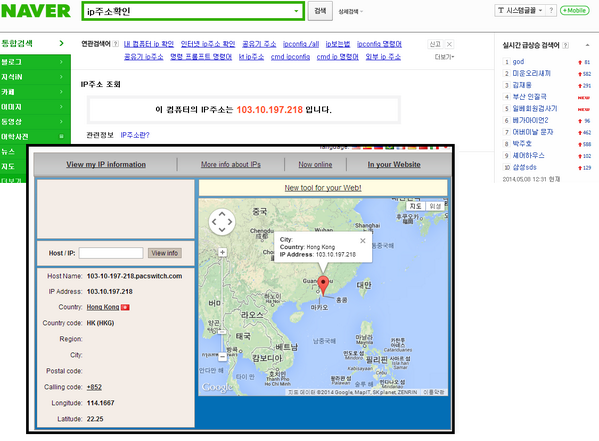
Task: Click the map zoom out minus button
Action: pos(222,357)
